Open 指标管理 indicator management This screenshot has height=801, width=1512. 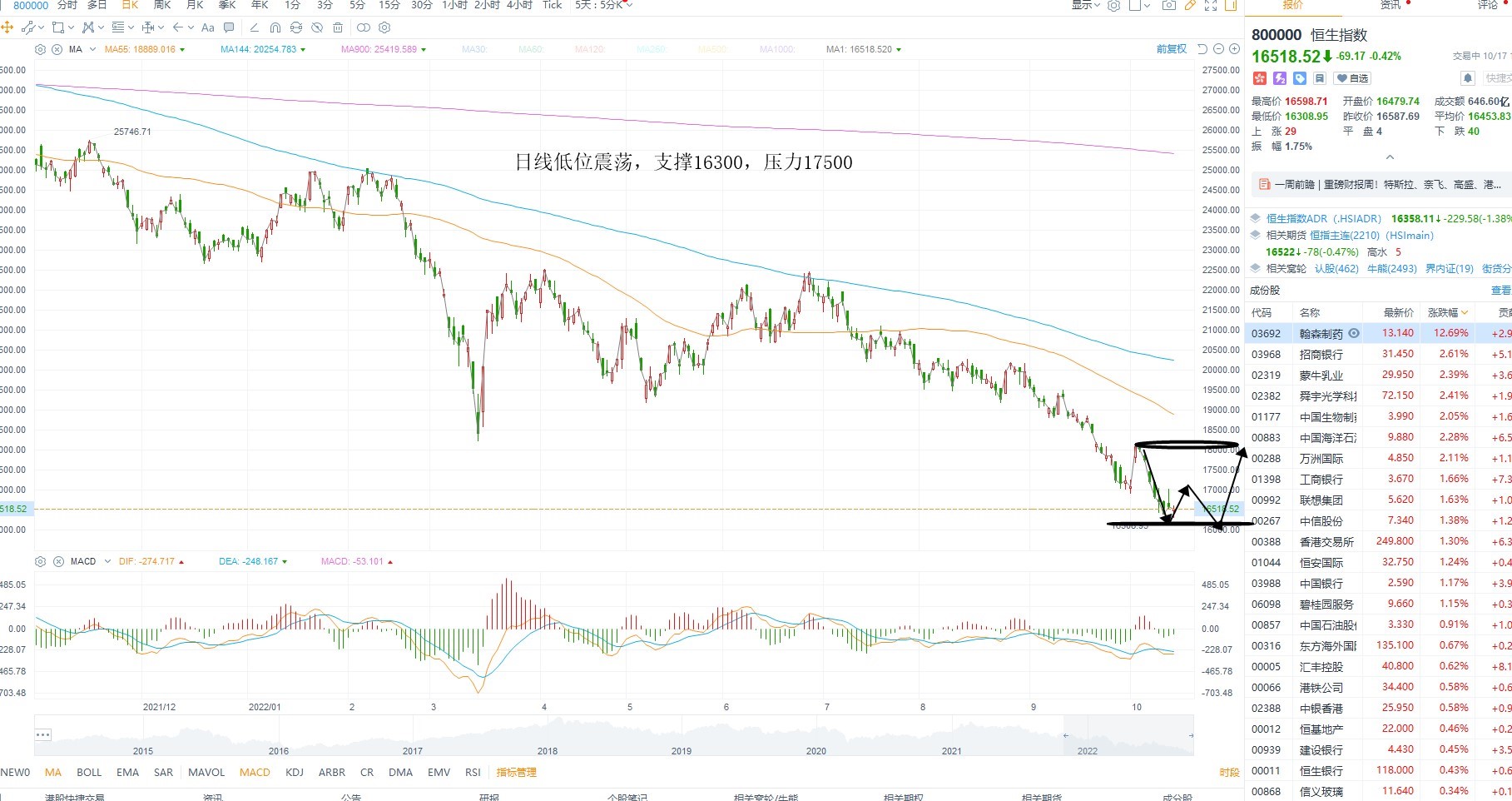[x=517, y=772]
